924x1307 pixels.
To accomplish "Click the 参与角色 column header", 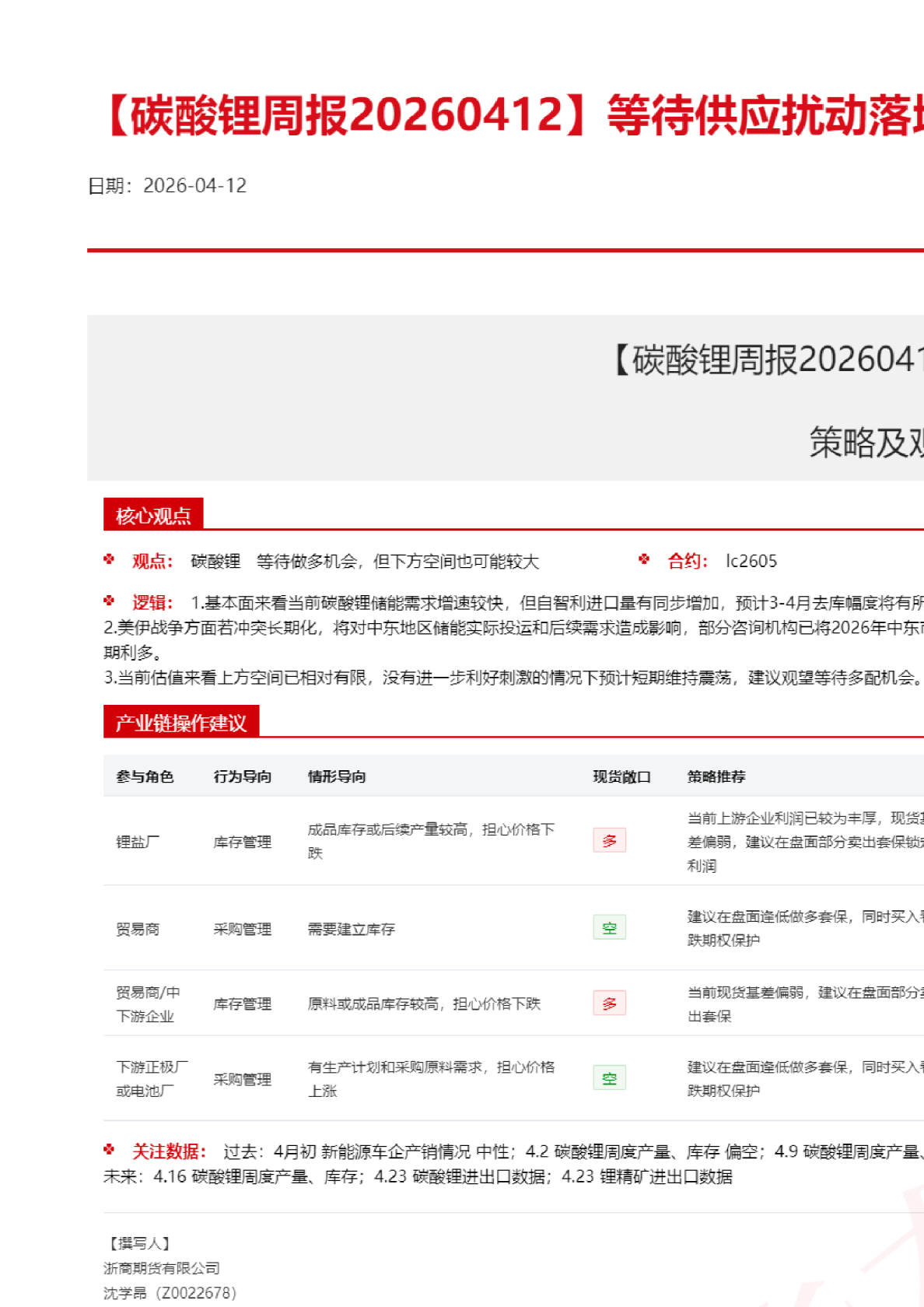I will tap(145, 776).
